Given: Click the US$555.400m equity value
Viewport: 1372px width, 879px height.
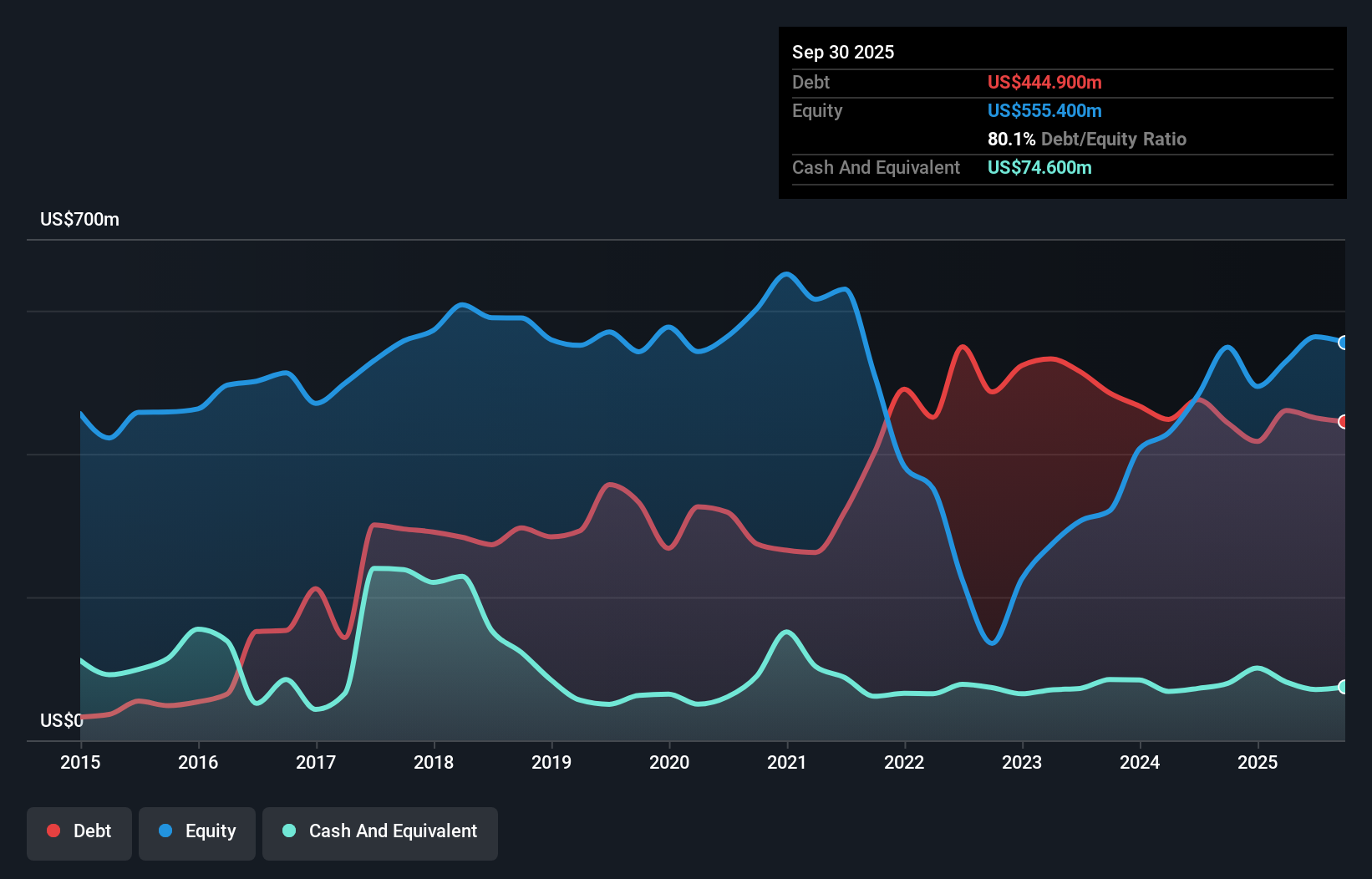Looking at the screenshot, I should click(1044, 110).
